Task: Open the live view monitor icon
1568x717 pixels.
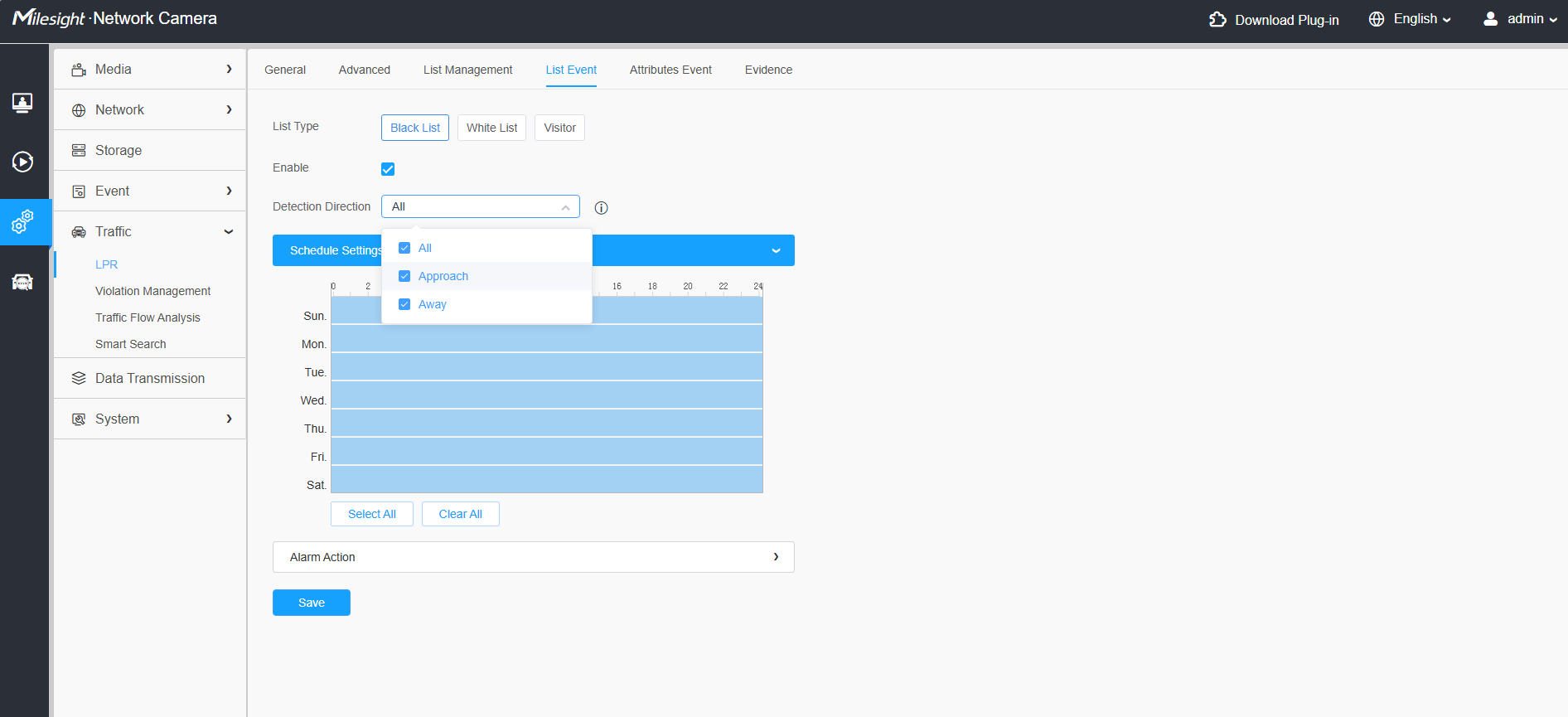Action: point(22,103)
